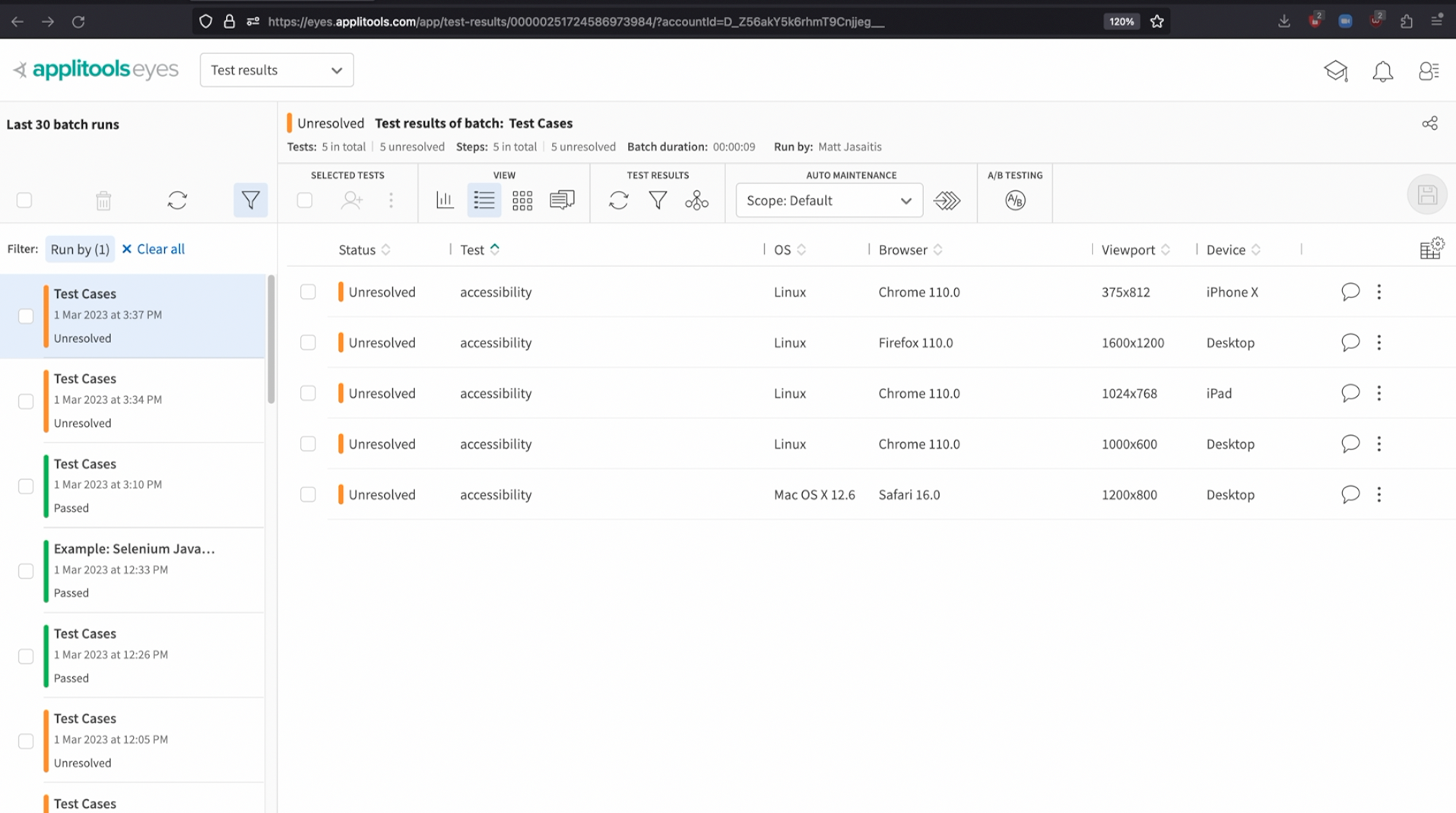Sort by Viewport column
Image resolution: width=1456 pixels, height=813 pixels.
point(1135,249)
